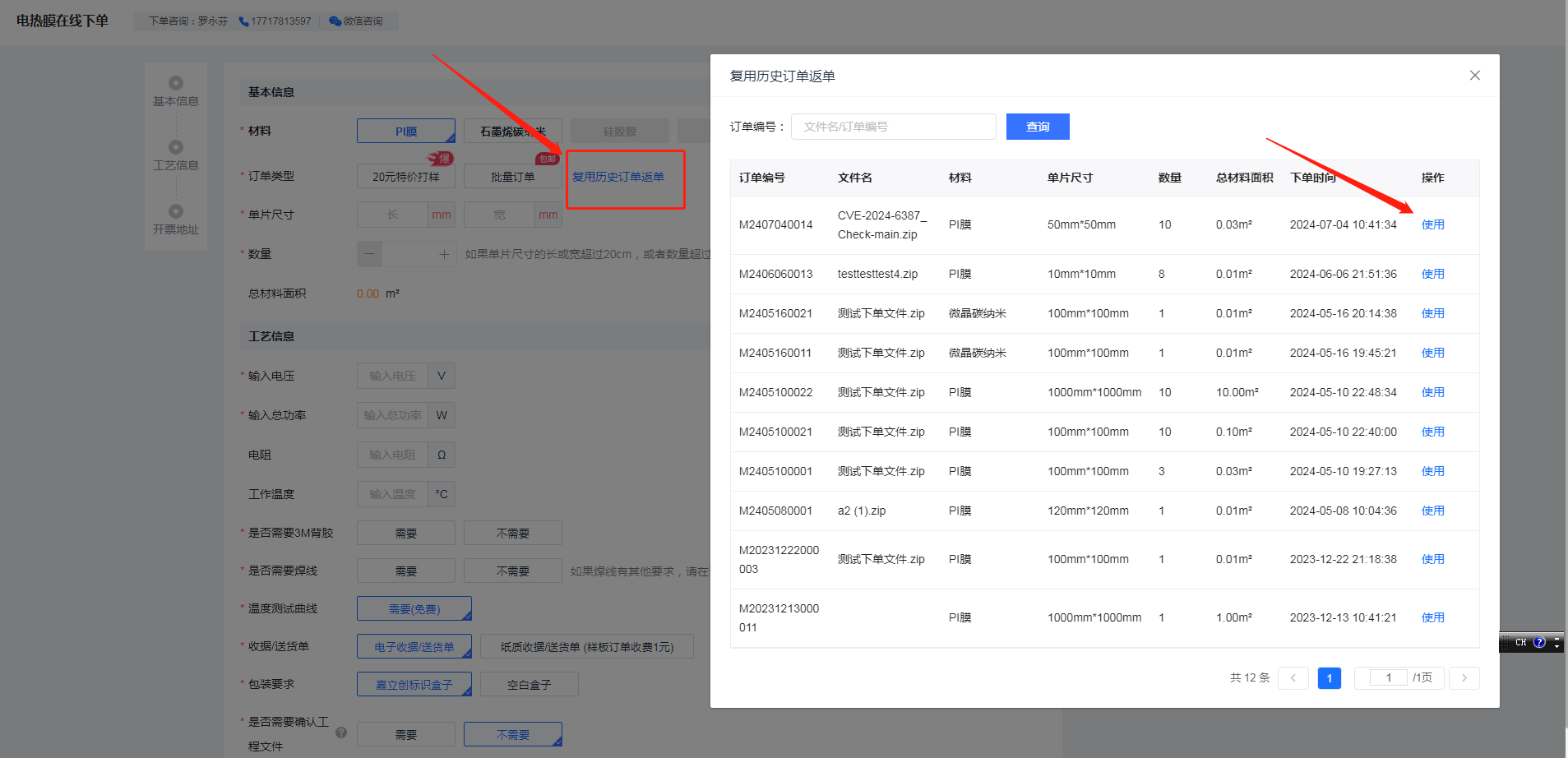This screenshot has height=758, width=1568.
Task: Click 使用 for order M2405080001
Action: point(1432,511)
